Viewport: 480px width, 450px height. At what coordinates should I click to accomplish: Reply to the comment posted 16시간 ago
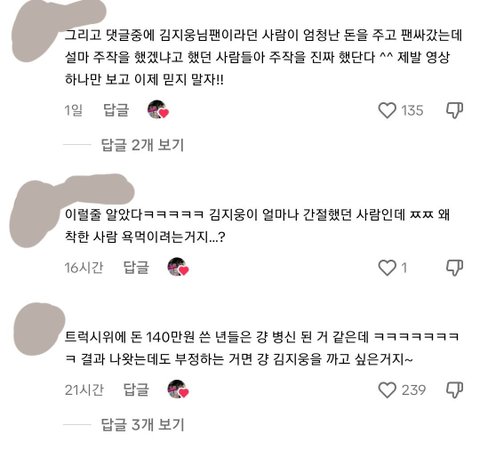pos(136,268)
